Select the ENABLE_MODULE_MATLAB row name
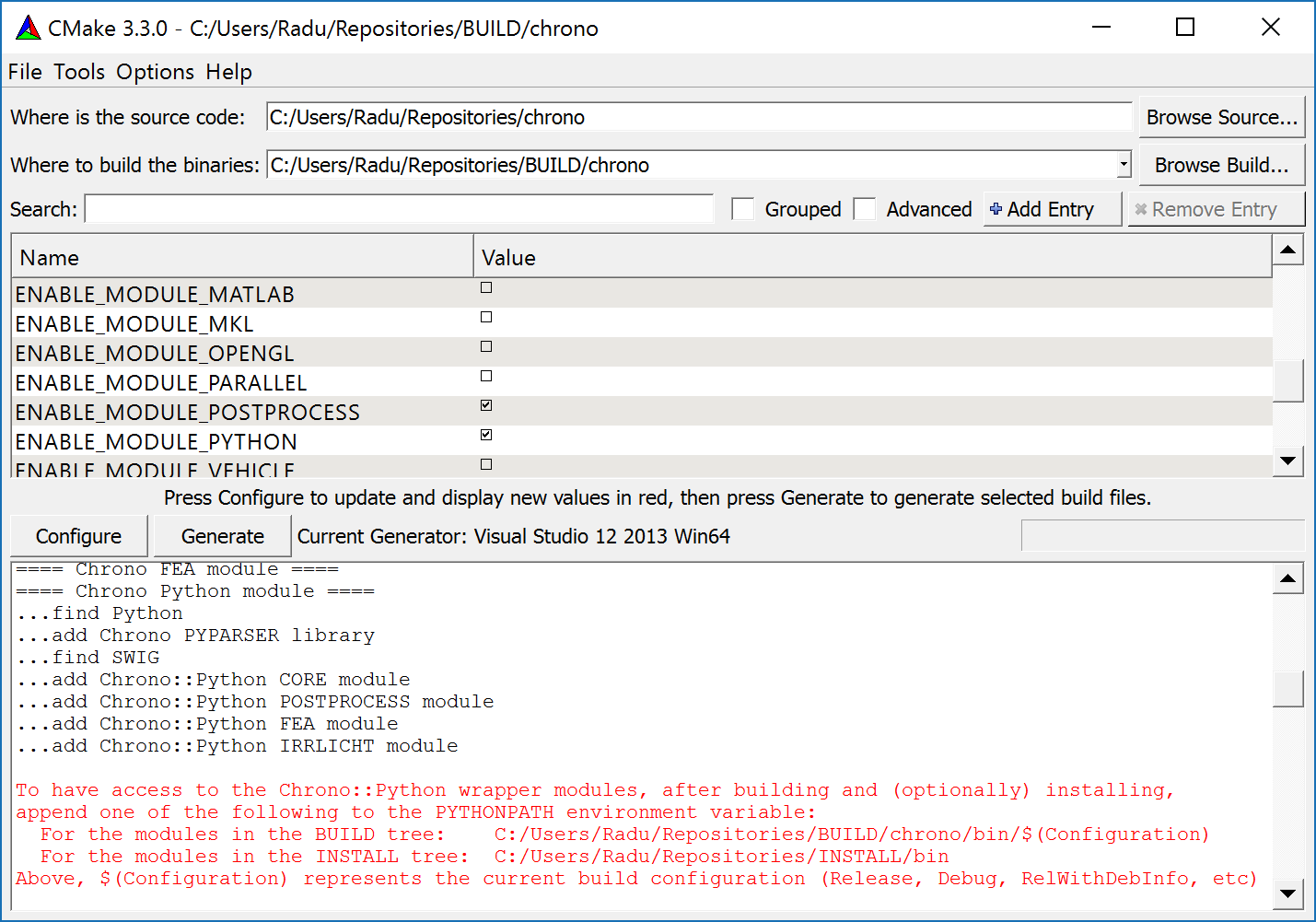Image resolution: width=1316 pixels, height=922 pixels. click(155, 295)
